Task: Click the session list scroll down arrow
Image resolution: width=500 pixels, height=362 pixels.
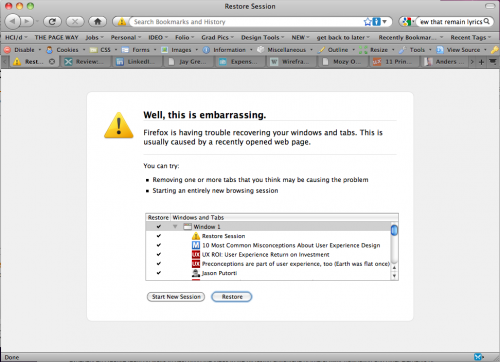Action: 394,276
